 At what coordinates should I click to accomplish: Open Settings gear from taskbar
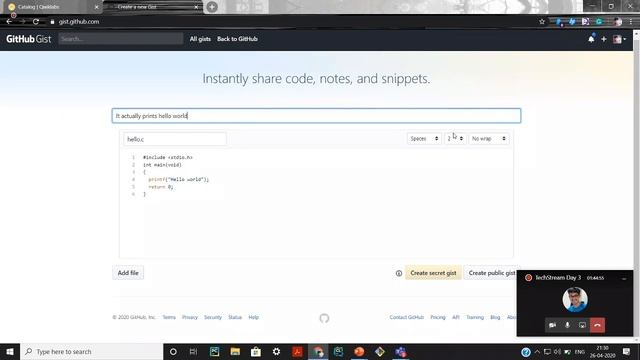pos(276,351)
